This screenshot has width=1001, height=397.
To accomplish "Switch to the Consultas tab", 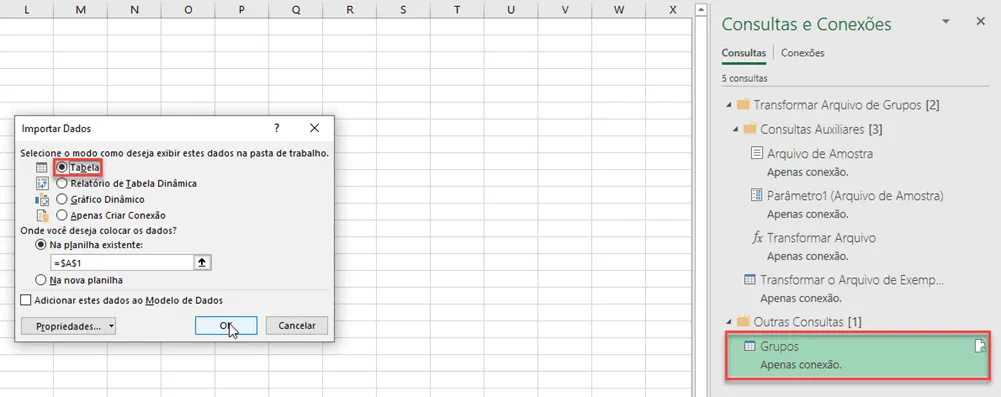I will coord(744,53).
